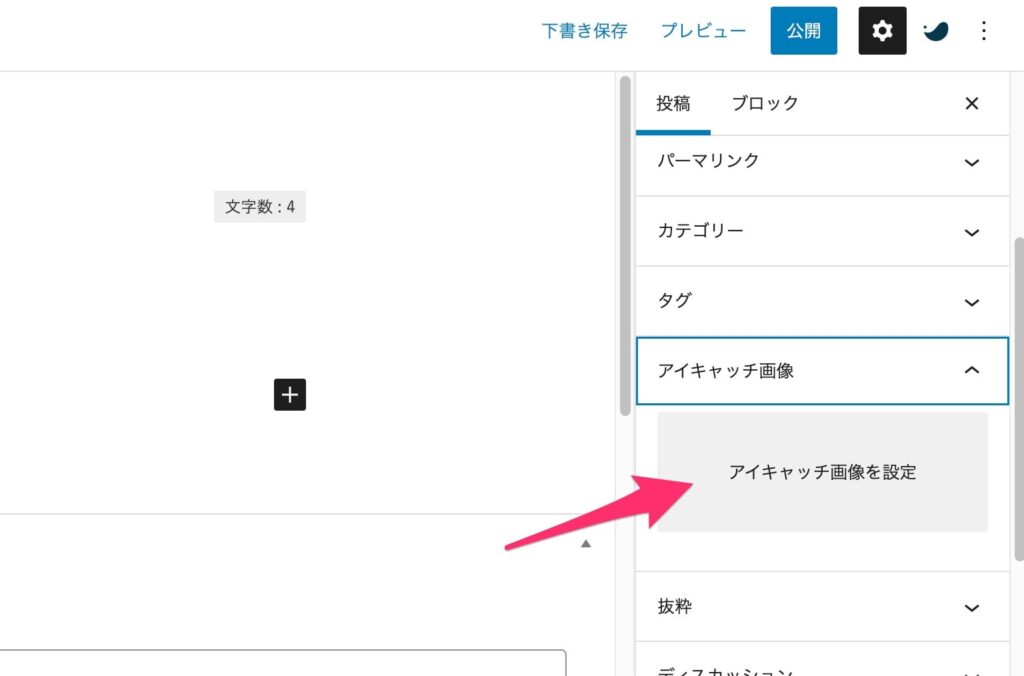The height and width of the screenshot is (676, 1024).
Task: Click the input box at the bottom of the editor
Action: (283, 662)
